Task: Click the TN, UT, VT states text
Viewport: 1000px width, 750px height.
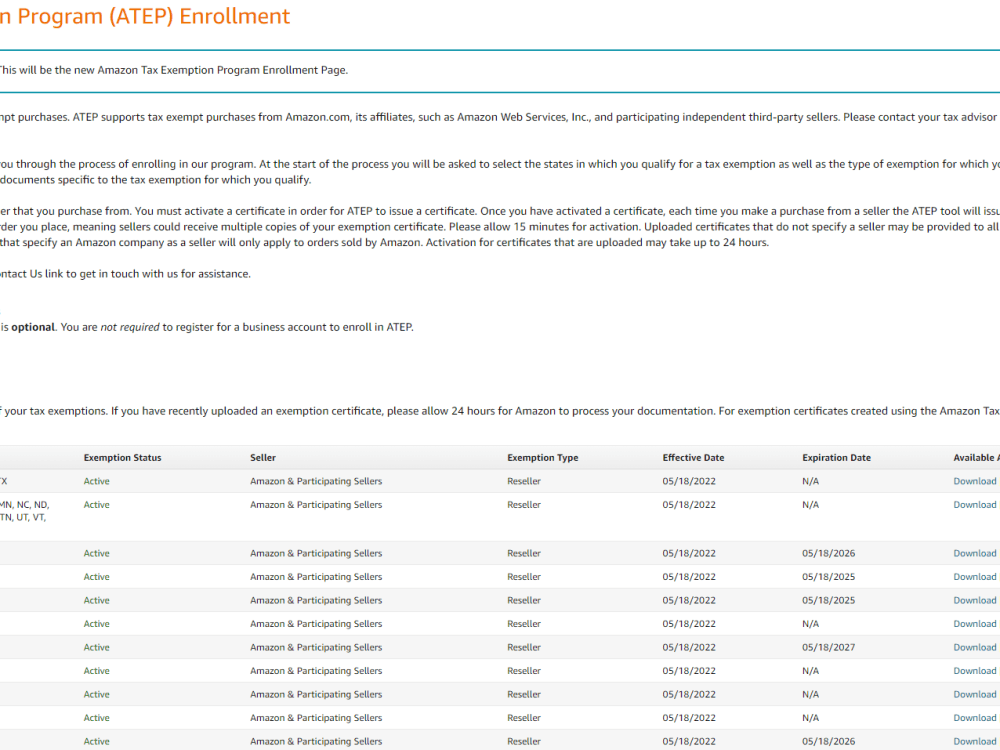Action: (23, 517)
